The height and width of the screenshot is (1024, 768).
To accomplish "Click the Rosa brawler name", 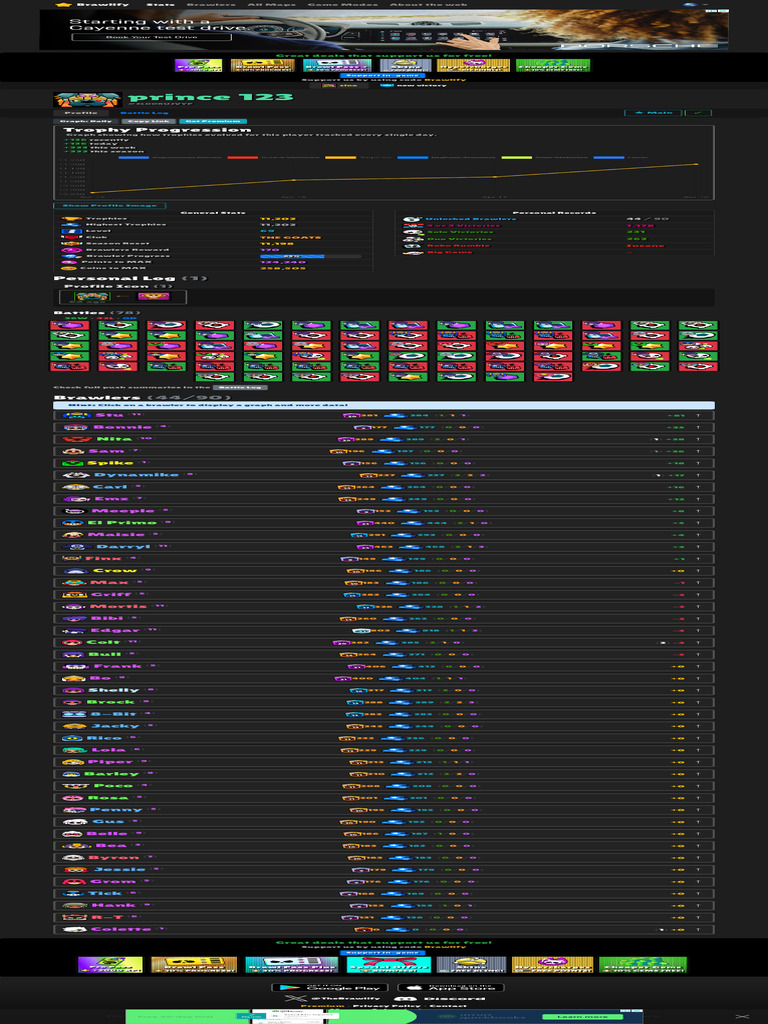I will point(108,798).
